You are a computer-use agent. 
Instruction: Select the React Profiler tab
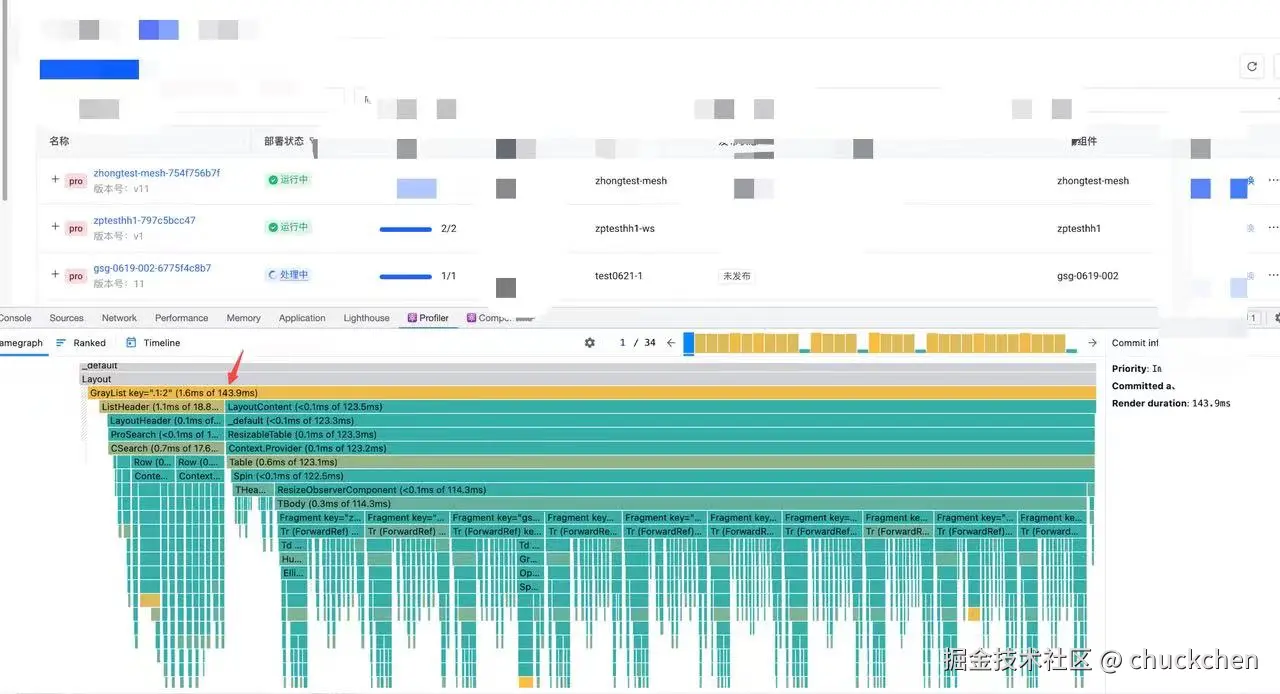click(x=428, y=318)
